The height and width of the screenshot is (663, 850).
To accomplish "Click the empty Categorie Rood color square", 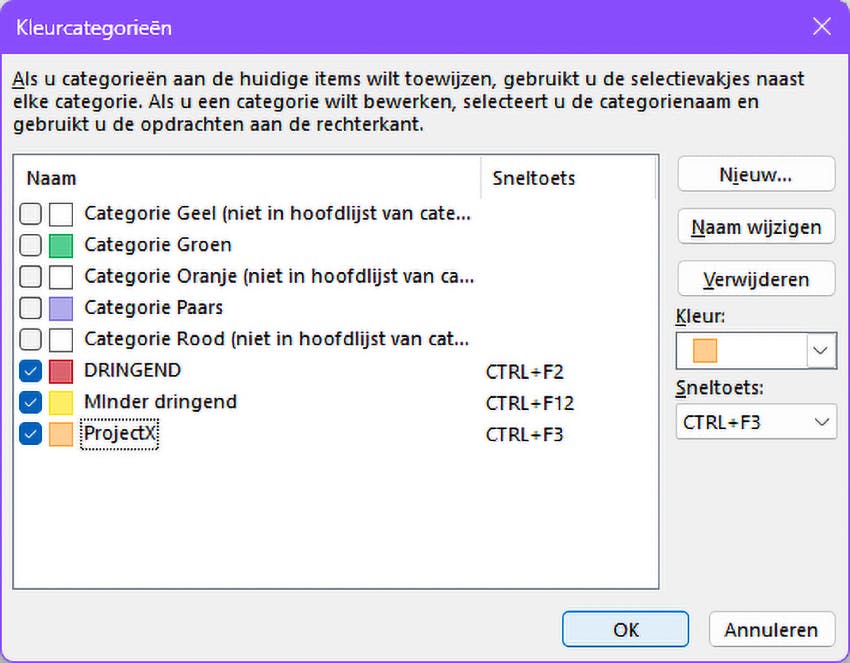I will 61,340.
